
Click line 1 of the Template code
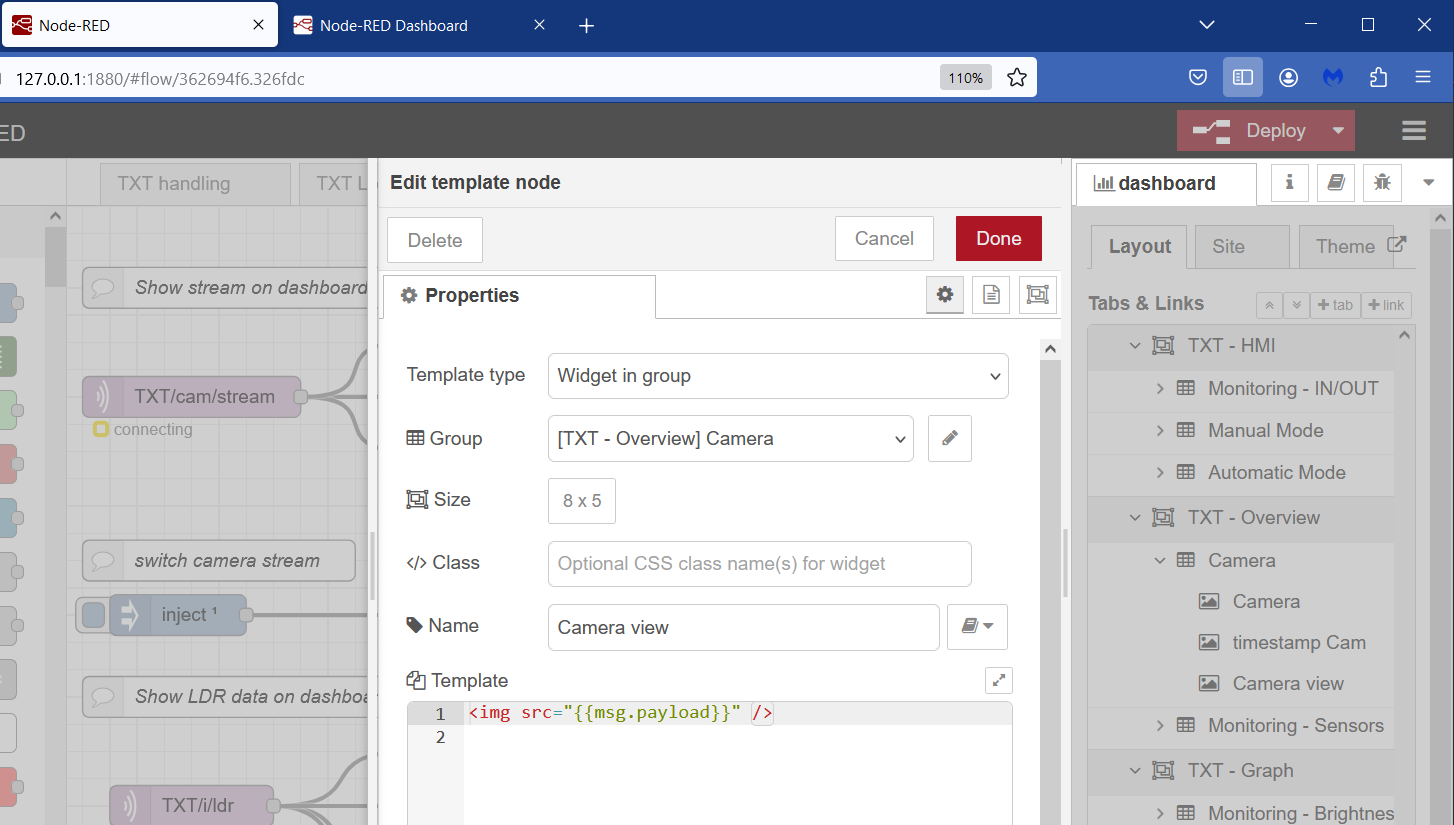pos(738,714)
